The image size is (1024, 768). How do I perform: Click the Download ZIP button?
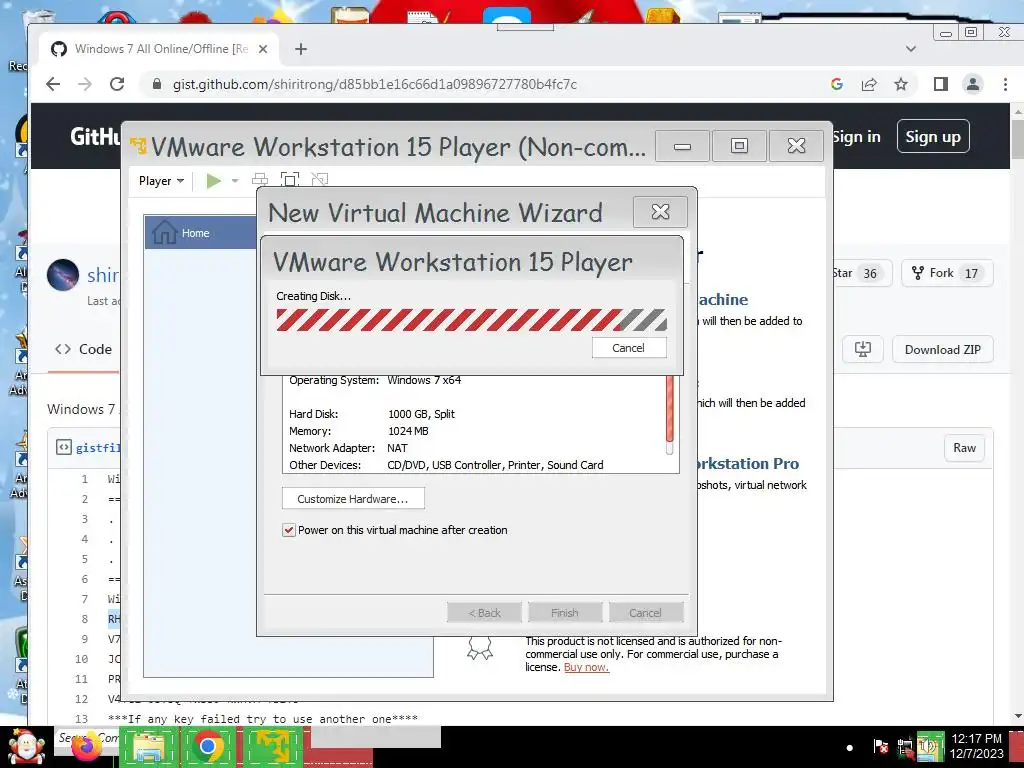943,349
